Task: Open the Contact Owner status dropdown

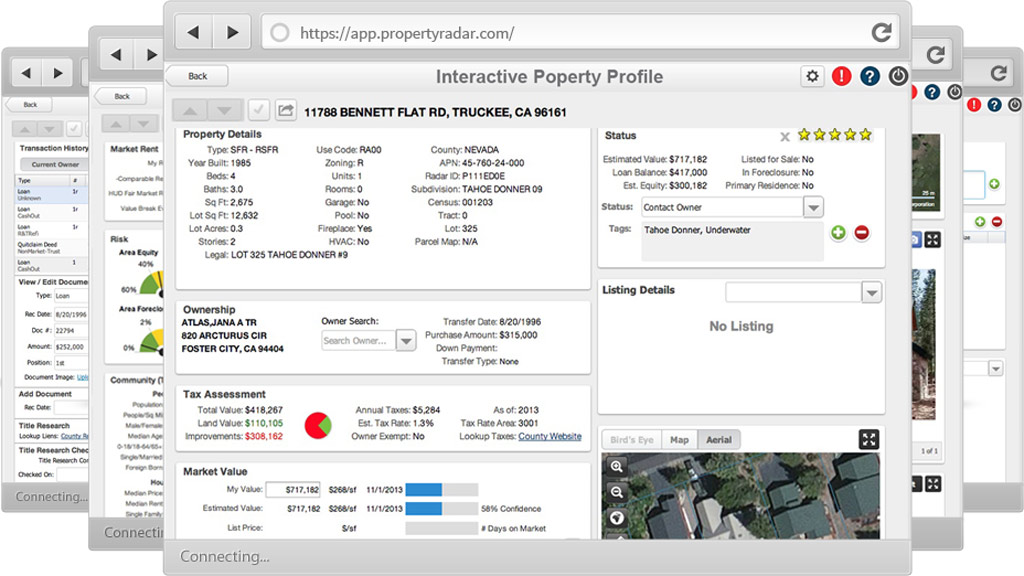Action: coord(813,207)
